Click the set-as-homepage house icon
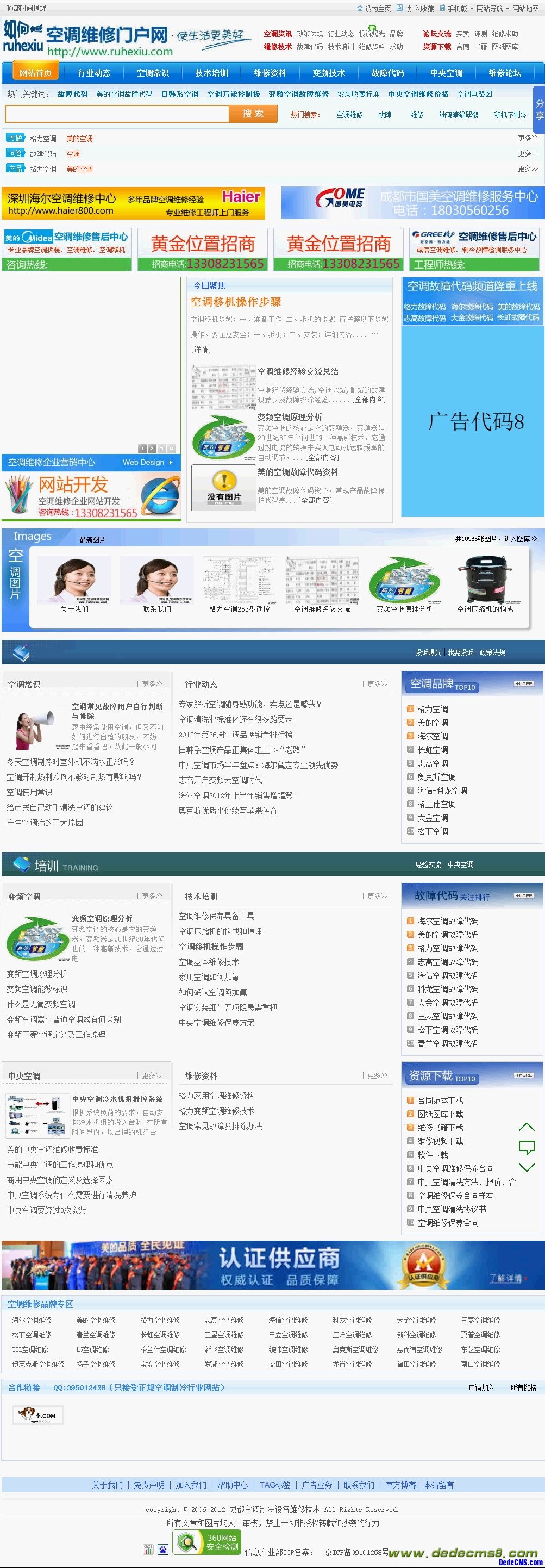Viewport: 545px width, 1568px height. coord(360,9)
